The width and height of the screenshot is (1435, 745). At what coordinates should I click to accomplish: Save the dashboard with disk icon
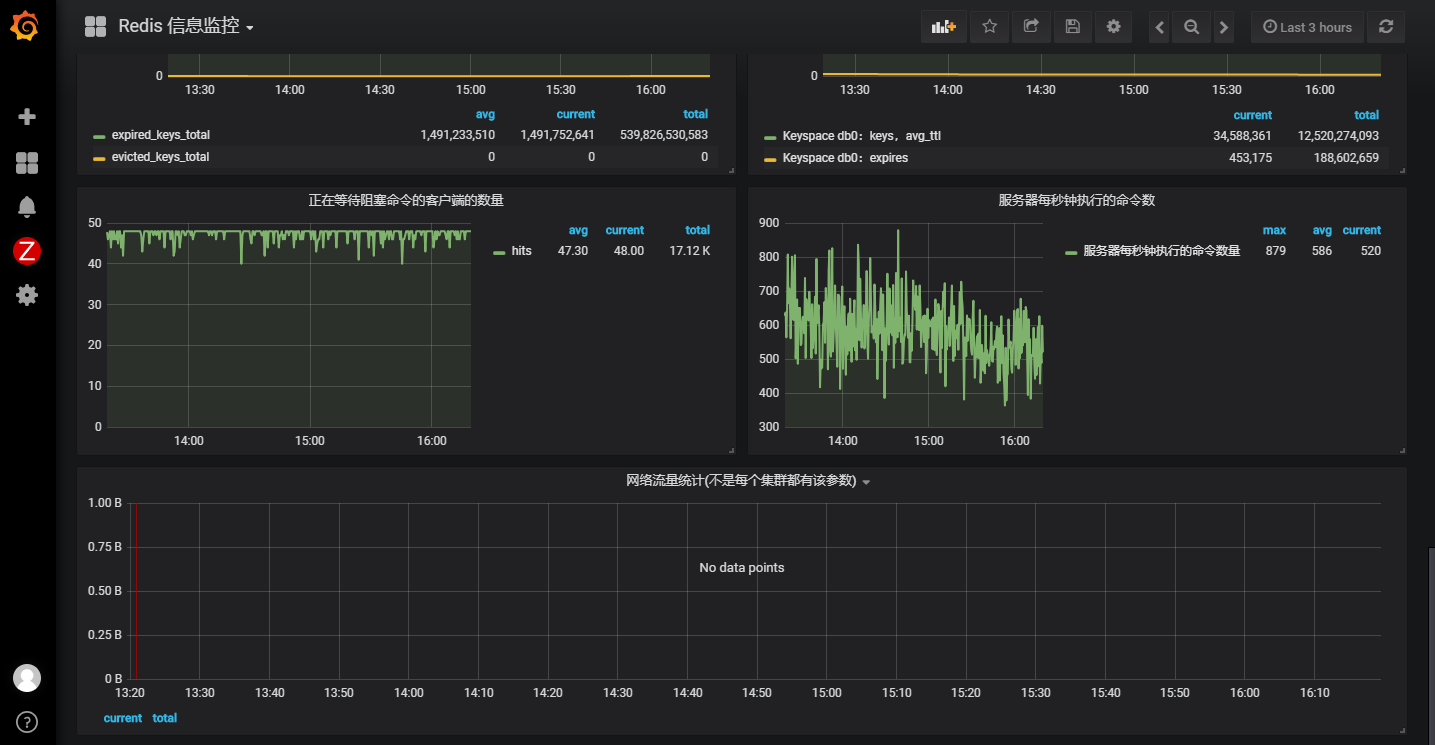pos(1072,27)
